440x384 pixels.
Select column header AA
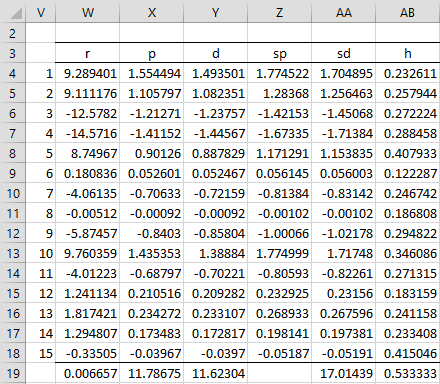pyautogui.click(x=344, y=13)
